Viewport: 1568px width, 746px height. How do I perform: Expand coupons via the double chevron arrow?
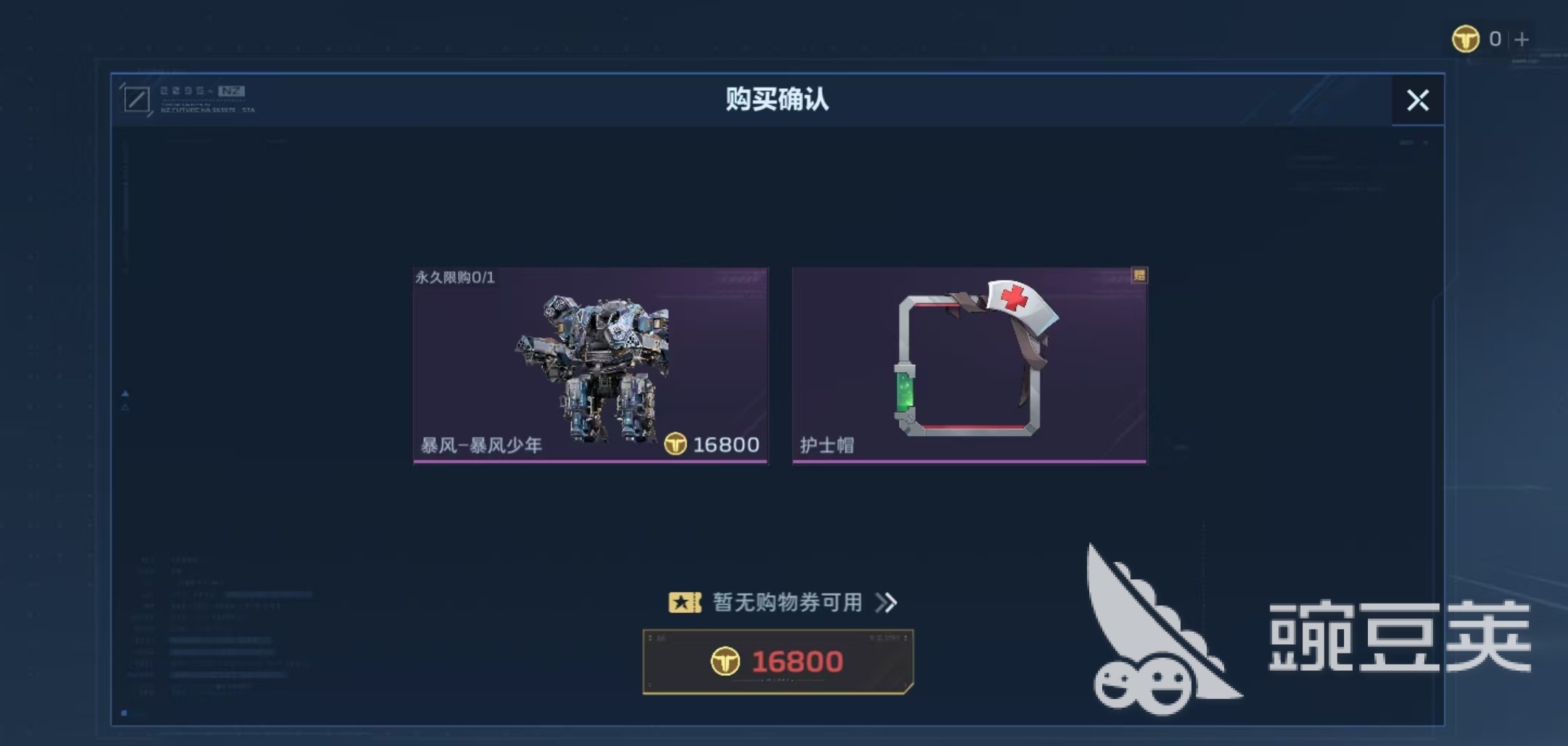[x=886, y=602]
